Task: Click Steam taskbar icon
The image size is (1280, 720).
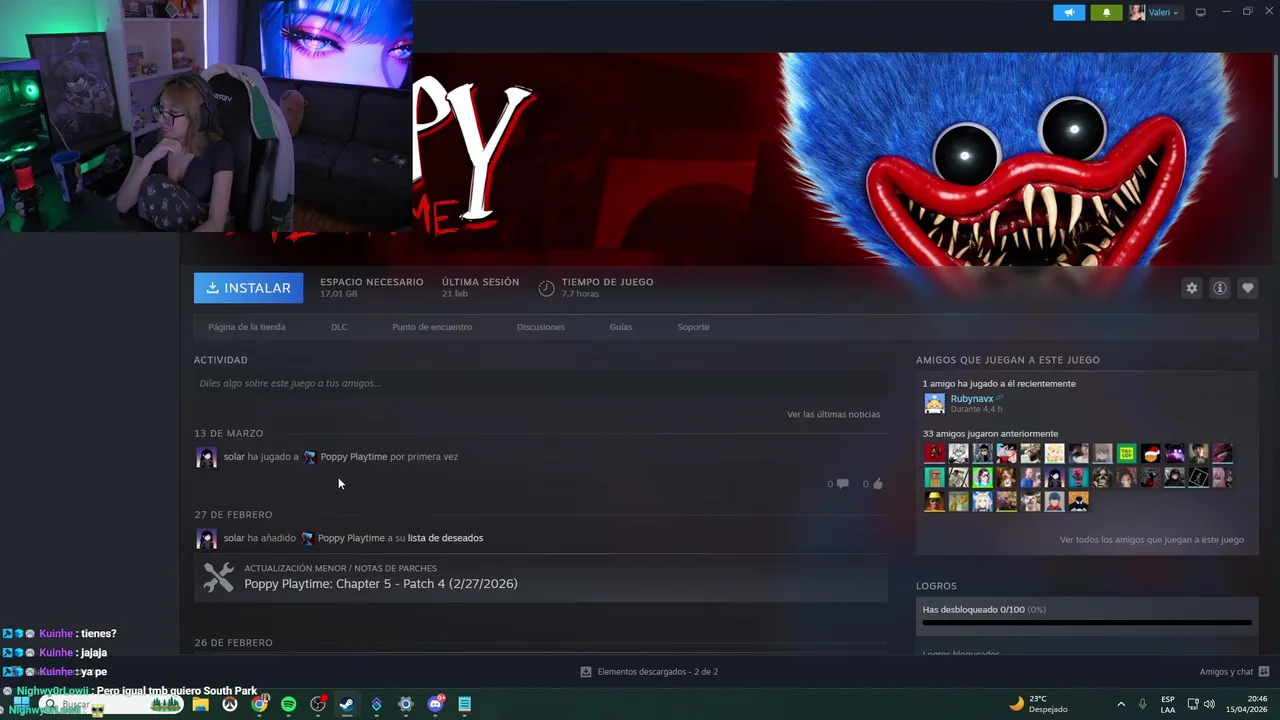Action: click(347, 704)
